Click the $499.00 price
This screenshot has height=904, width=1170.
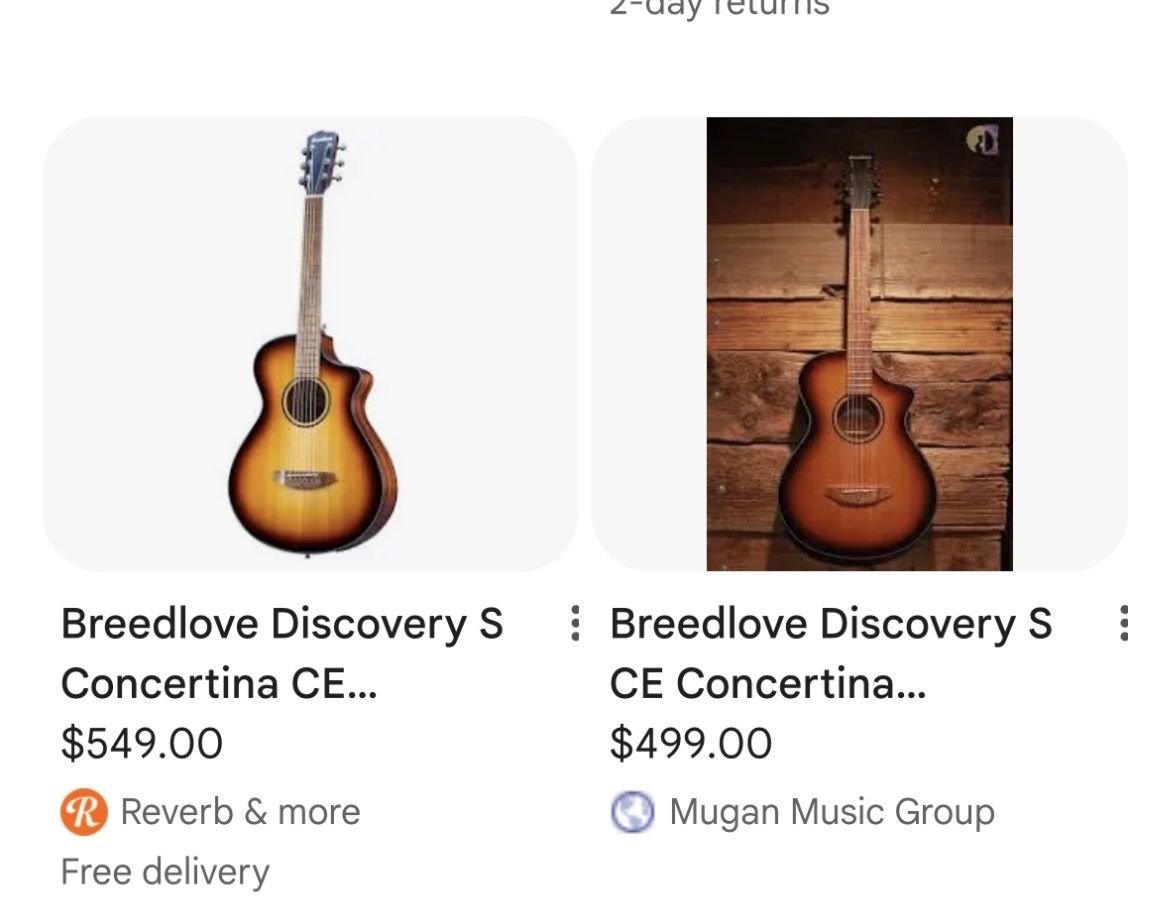click(690, 744)
